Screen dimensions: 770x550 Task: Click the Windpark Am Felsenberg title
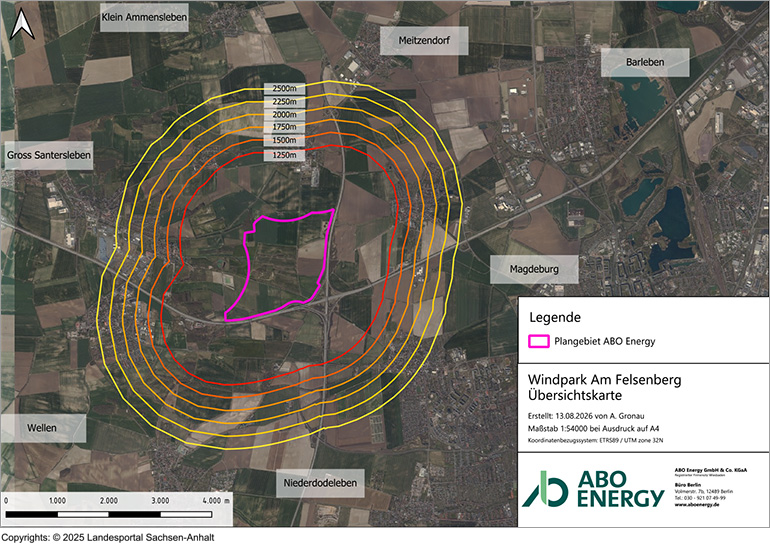tap(605, 380)
